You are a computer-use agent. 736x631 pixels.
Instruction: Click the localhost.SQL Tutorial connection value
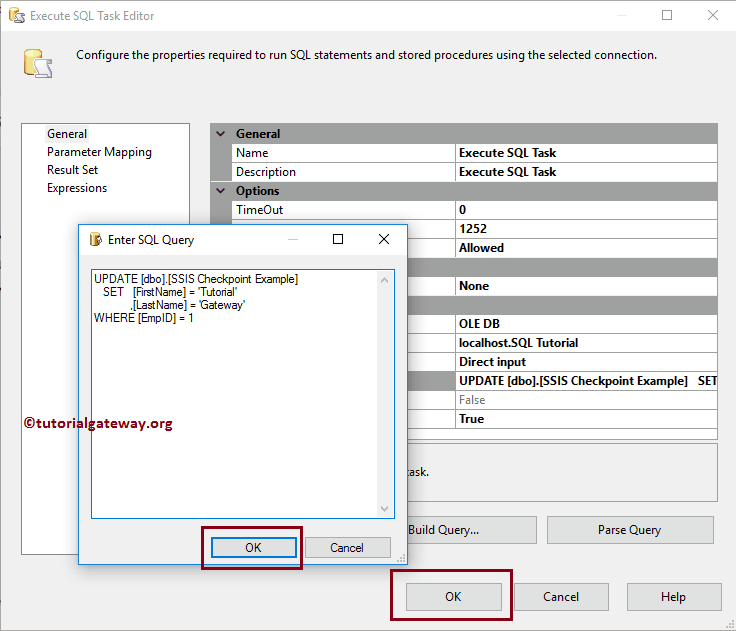tap(586, 343)
